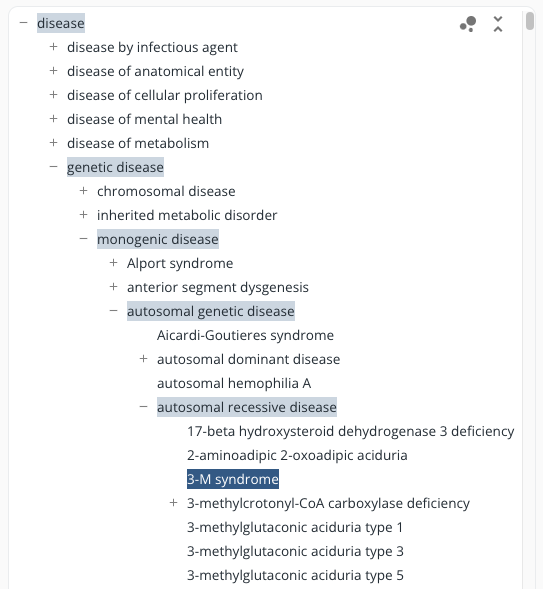Viewport: 543px width, 589px height.
Task: Expand disease of mental health node
Action: click(53, 119)
